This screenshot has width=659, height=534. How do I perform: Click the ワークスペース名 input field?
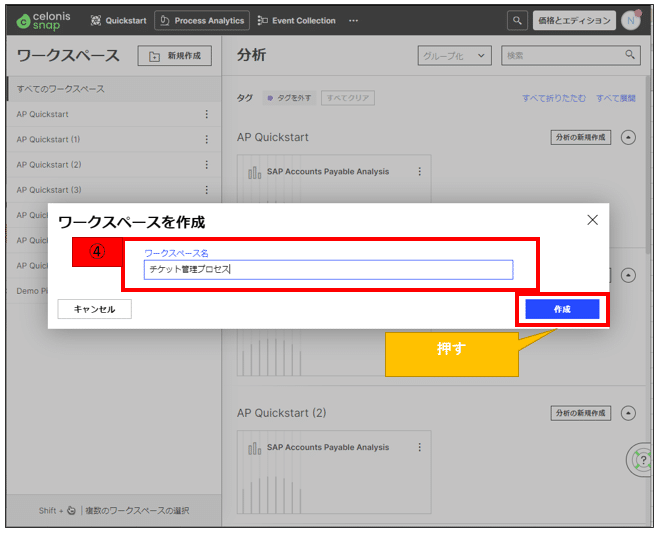pyautogui.click(x=328, y=270)
